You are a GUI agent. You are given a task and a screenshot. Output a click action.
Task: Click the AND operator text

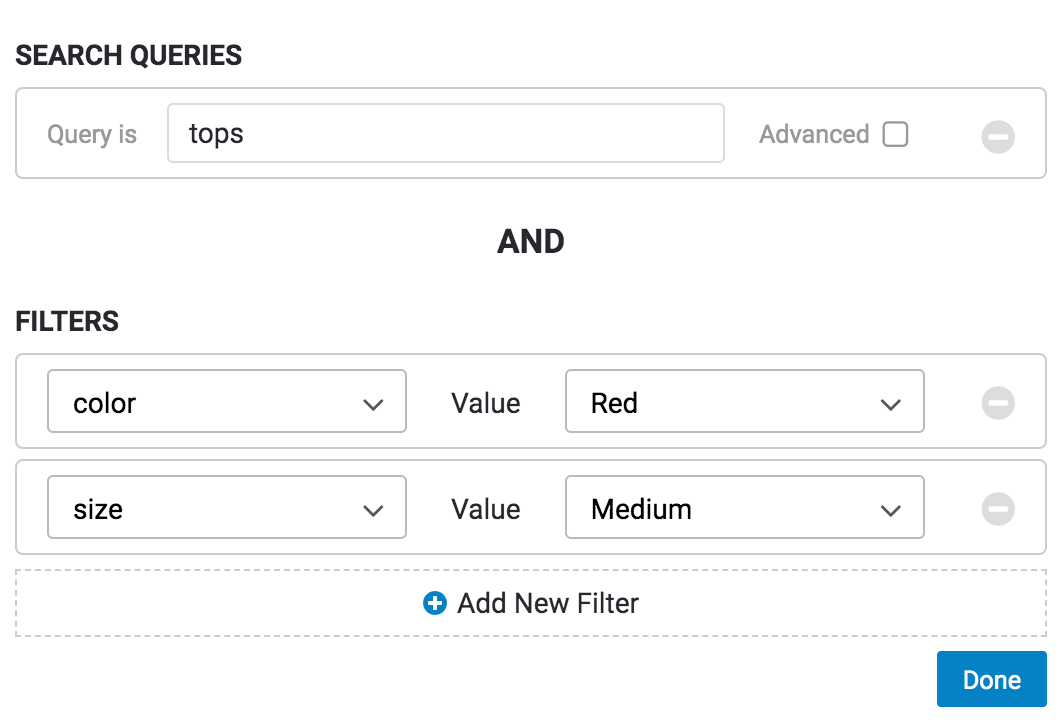click(531, 242)
